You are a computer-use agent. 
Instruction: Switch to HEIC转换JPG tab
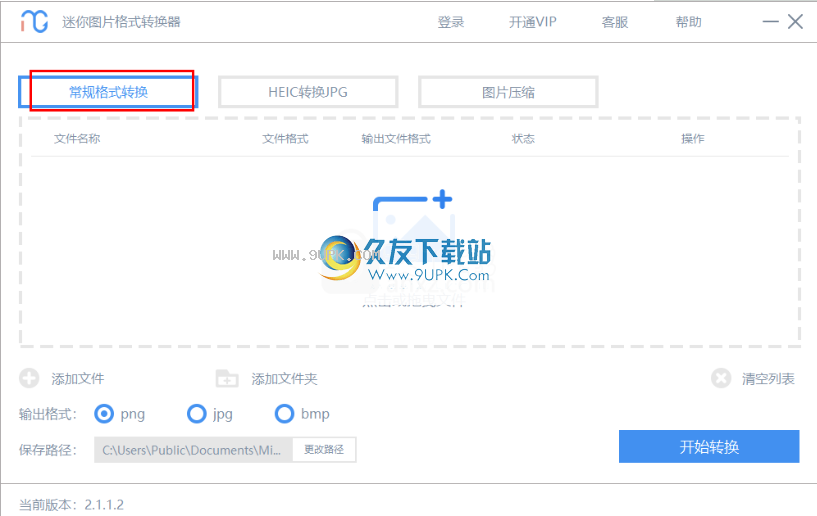click(308, 92)
